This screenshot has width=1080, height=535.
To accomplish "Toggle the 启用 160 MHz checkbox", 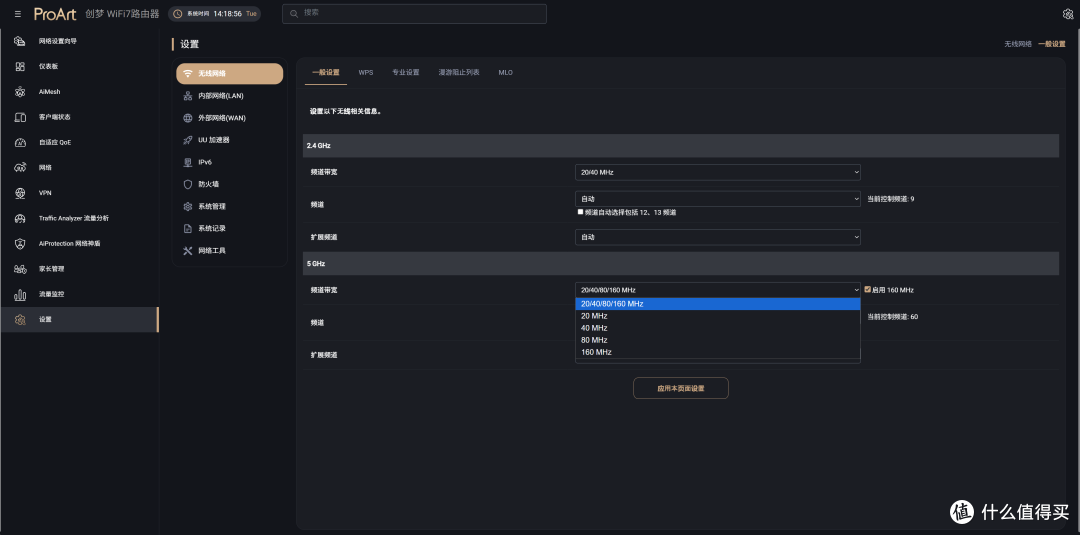I will (868, 290).
